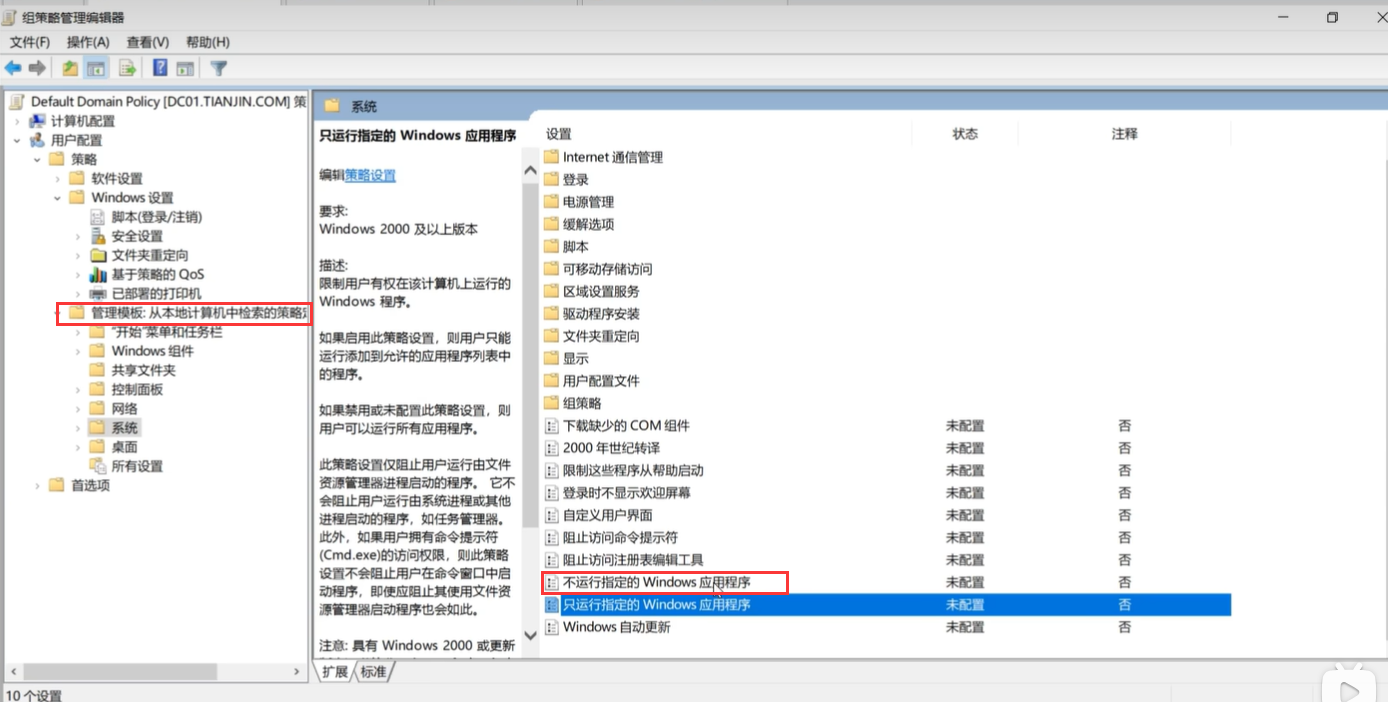Click the 基于策略的 QoS chart icon

pyautogui.click(x=98, y=274)
